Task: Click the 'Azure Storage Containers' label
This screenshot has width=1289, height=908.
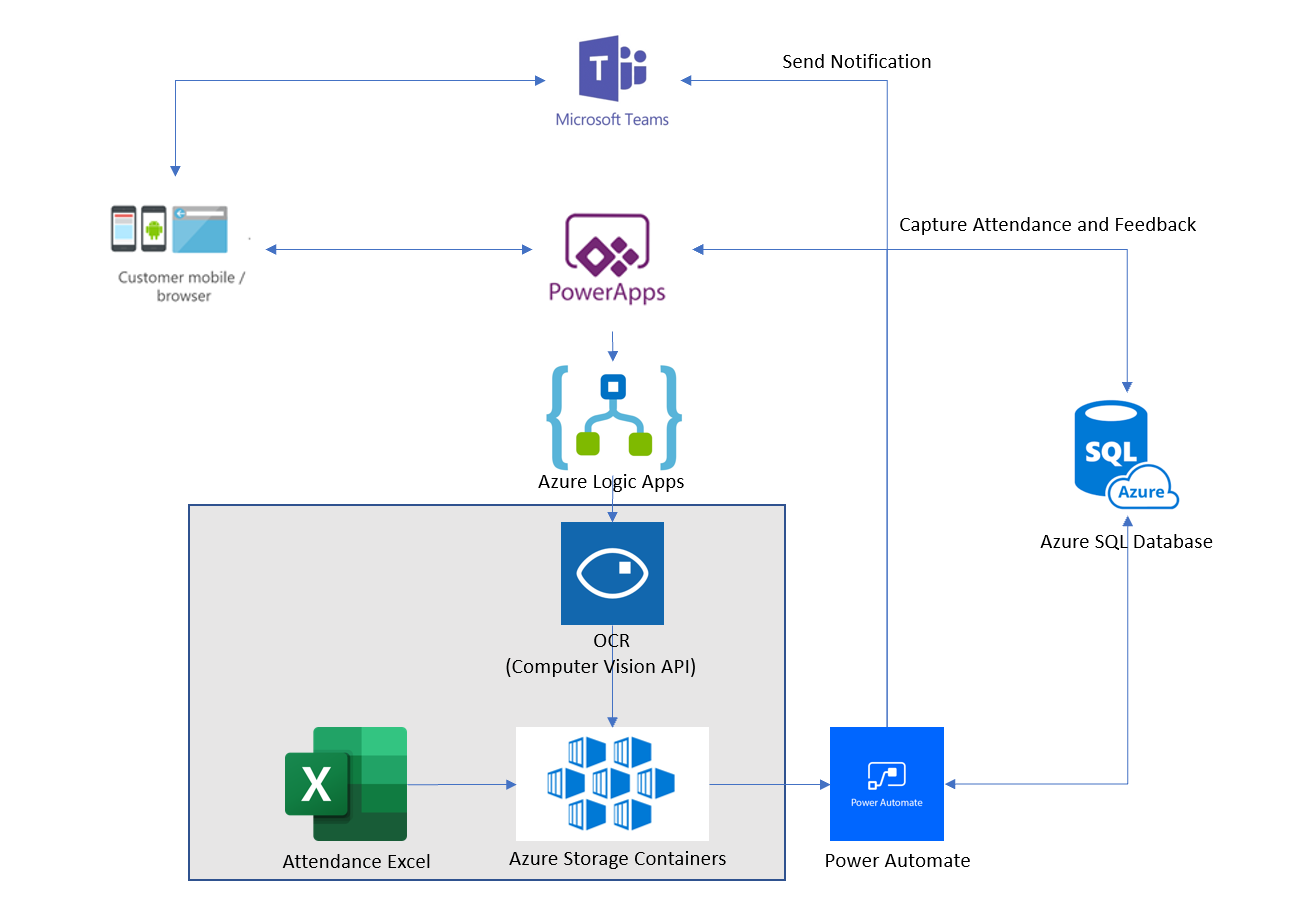Action: pos(618,859)
